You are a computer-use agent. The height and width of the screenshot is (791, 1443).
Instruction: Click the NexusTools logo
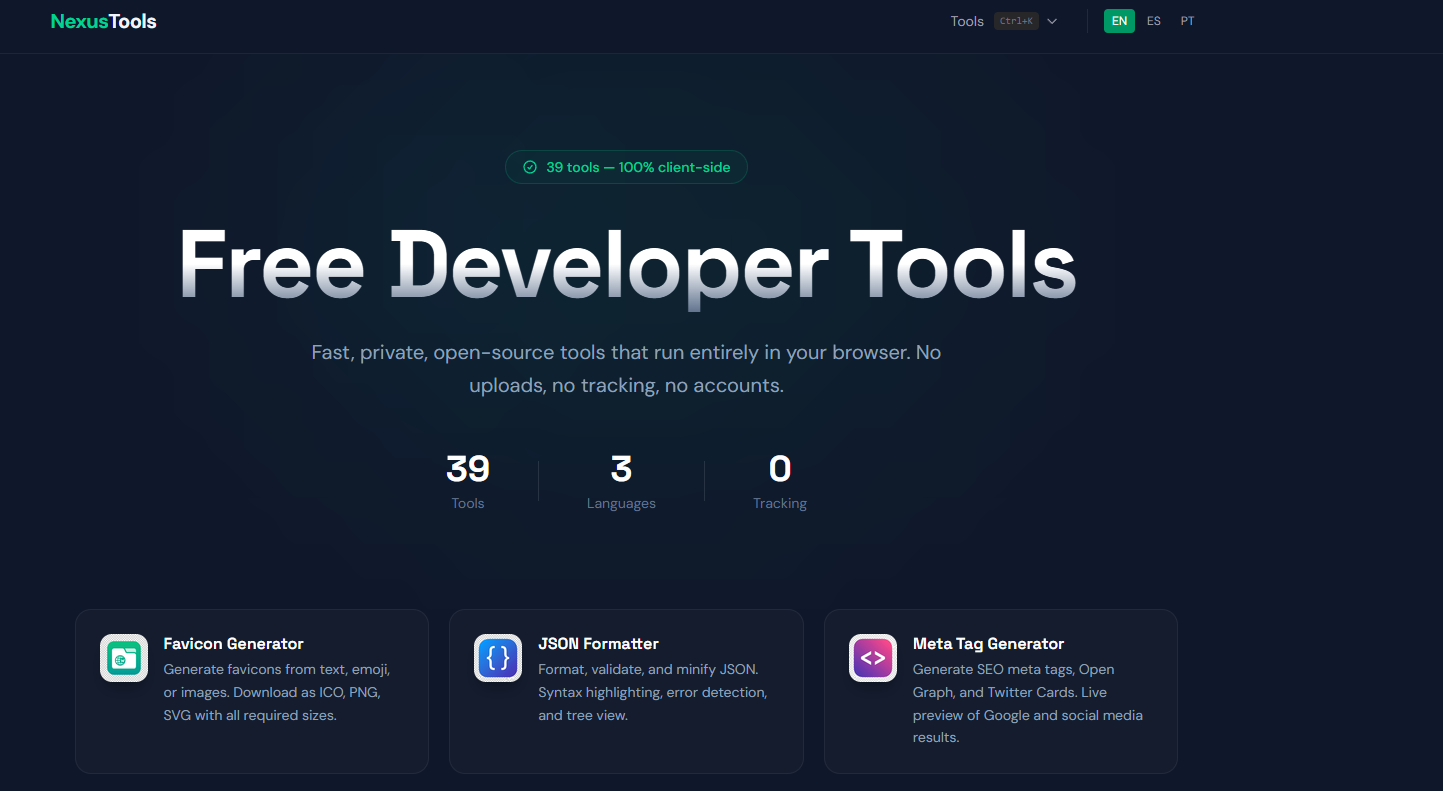coord(104,21)
